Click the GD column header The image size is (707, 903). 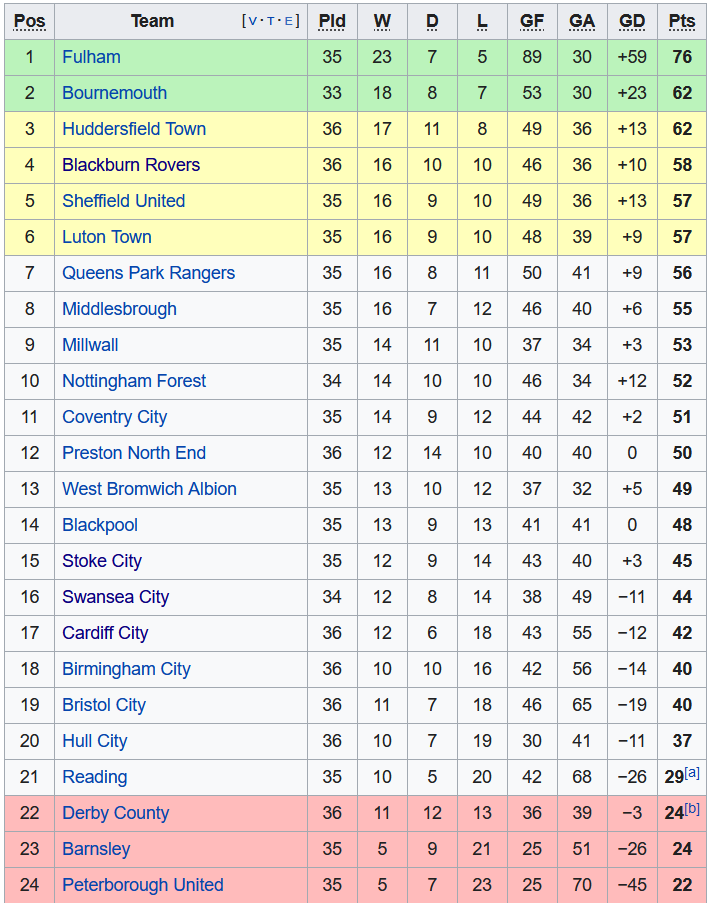[632, 21]
